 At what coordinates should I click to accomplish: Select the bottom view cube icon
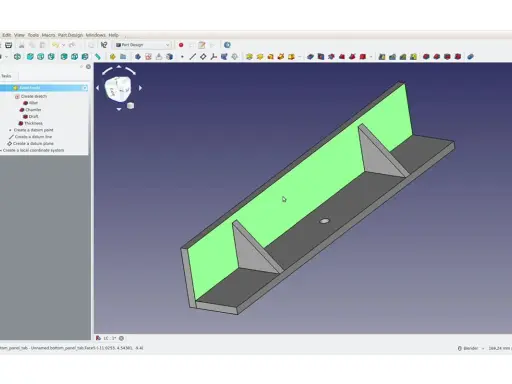pos(75,57)
